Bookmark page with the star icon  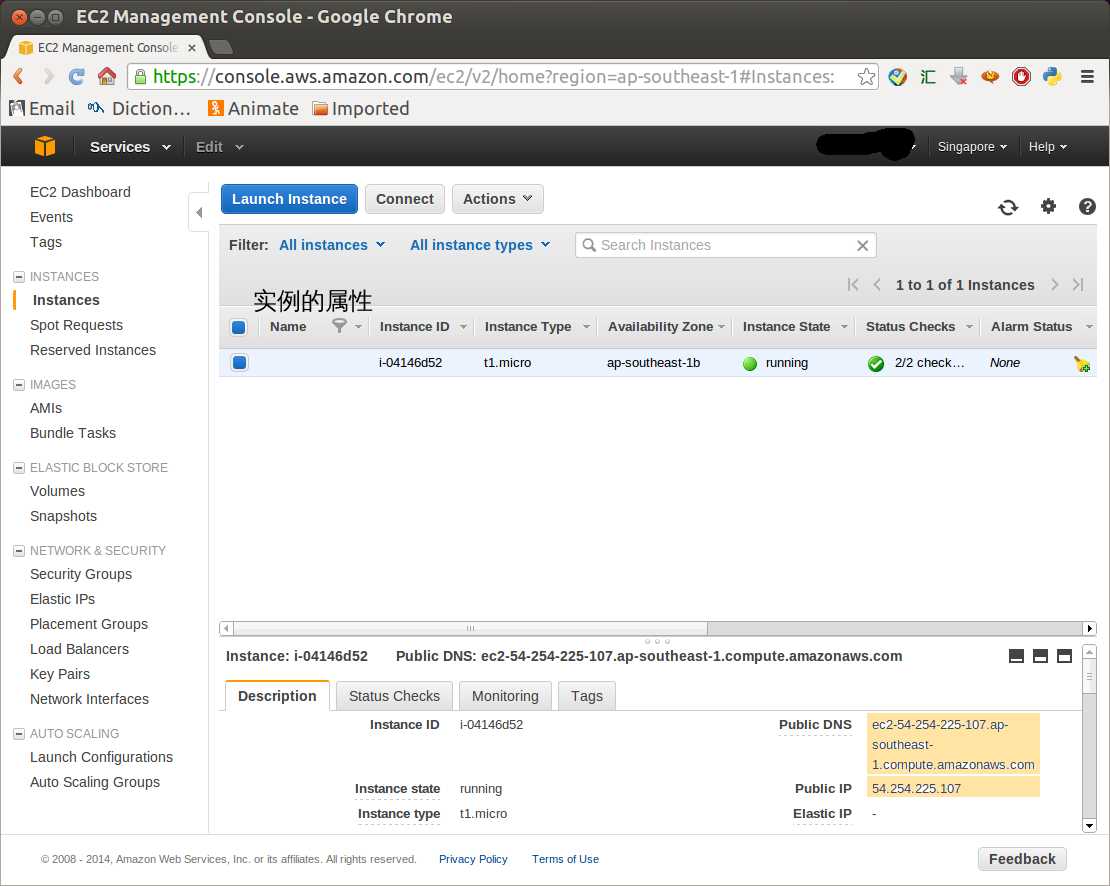point(866,77)
